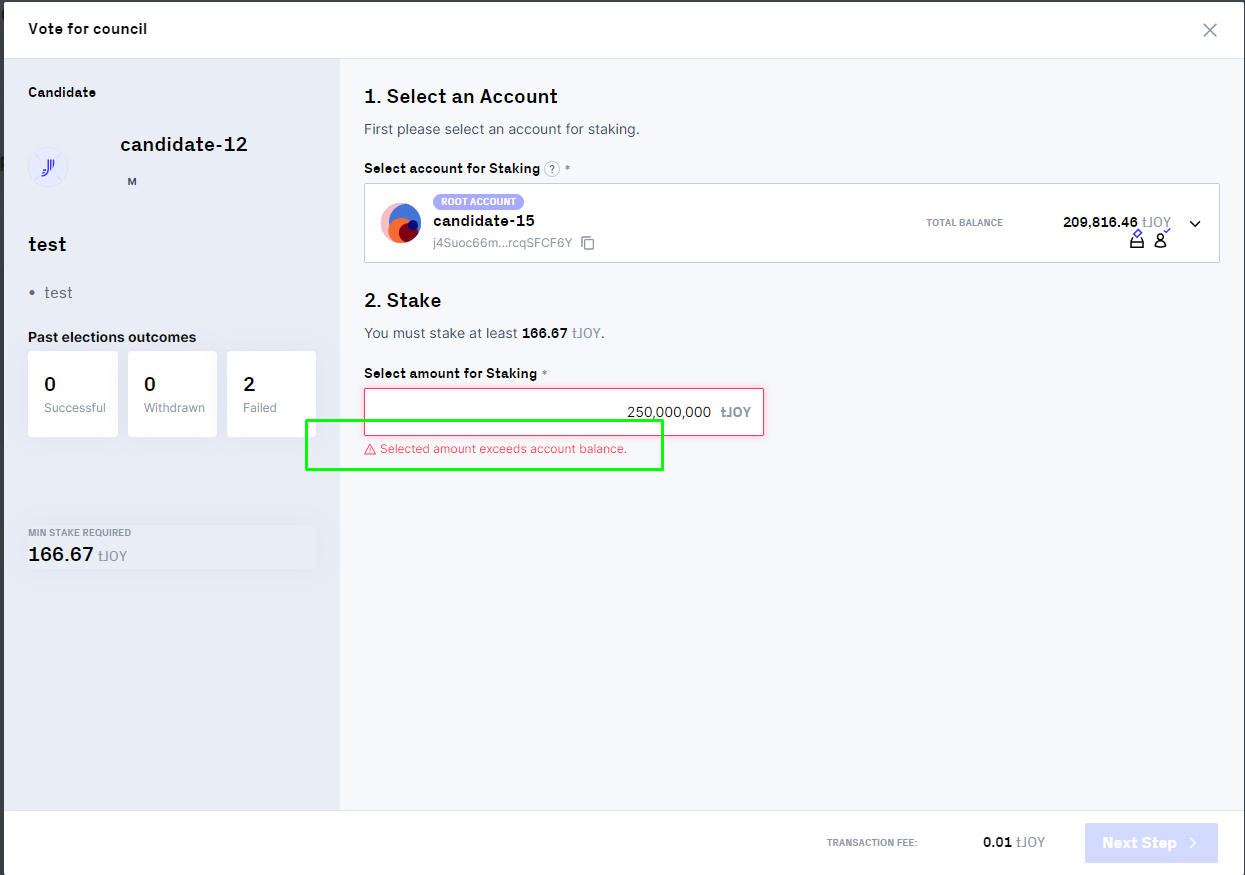The height and width of the screenshot is (875, 1245).
Task: Click the 'test' bullet item
Action: 58,293
